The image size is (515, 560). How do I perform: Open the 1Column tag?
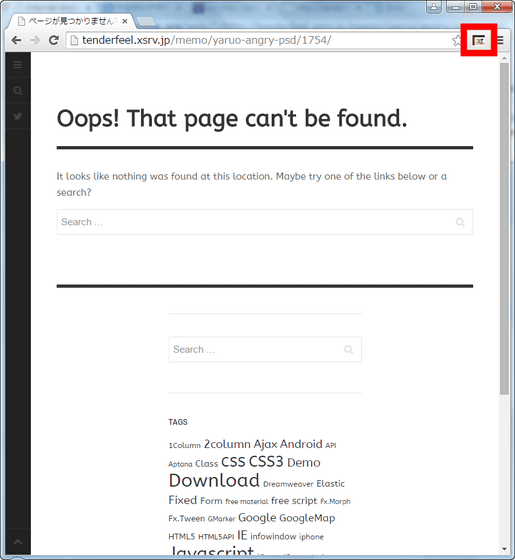click(185, 445)
